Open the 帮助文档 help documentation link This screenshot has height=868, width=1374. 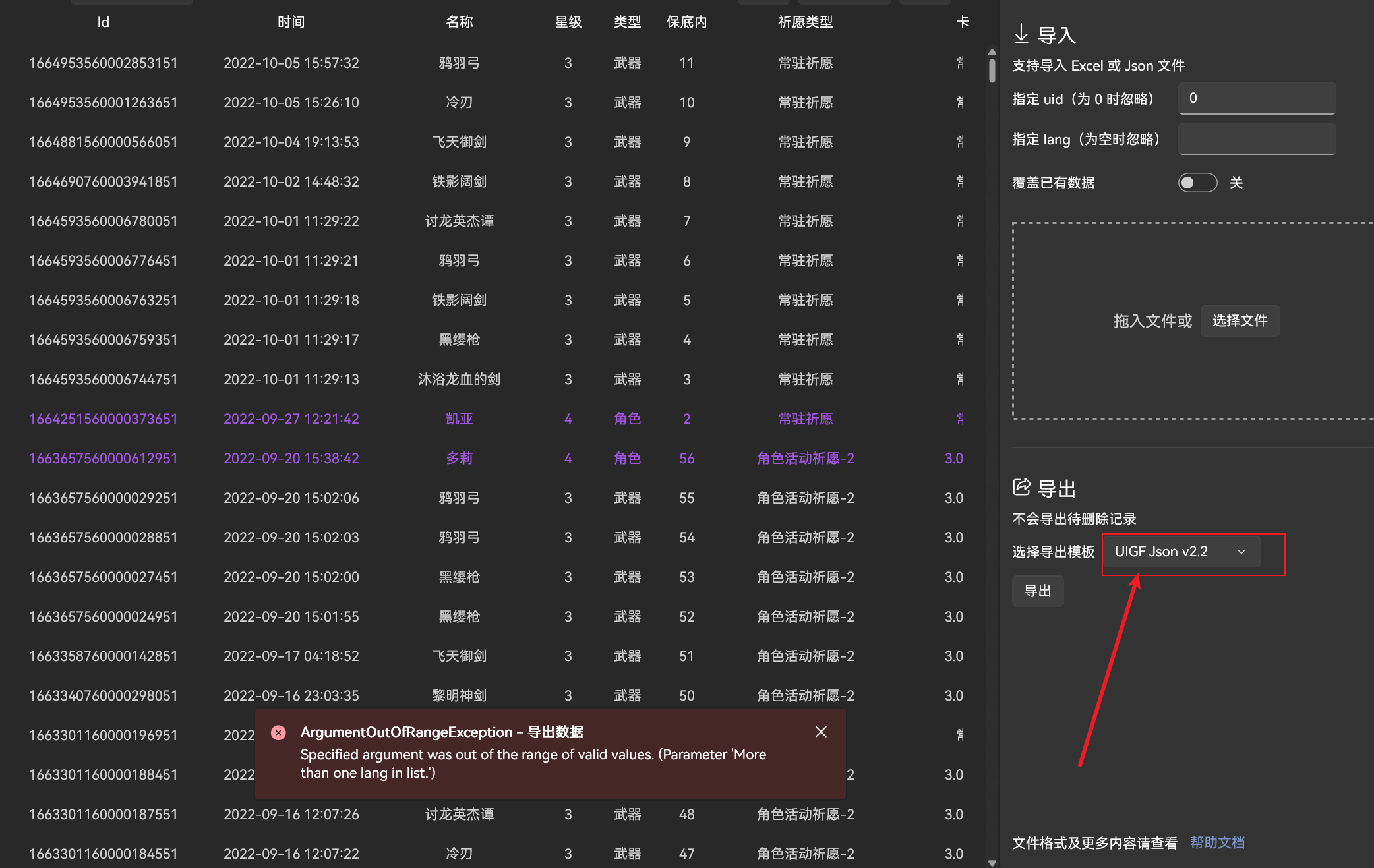pos(1217,842)
